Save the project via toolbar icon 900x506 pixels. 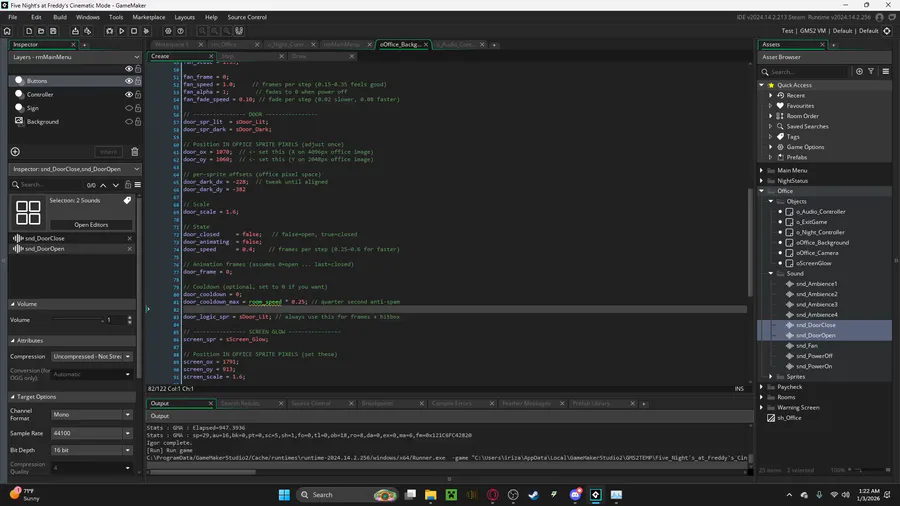tap(53, 31)
